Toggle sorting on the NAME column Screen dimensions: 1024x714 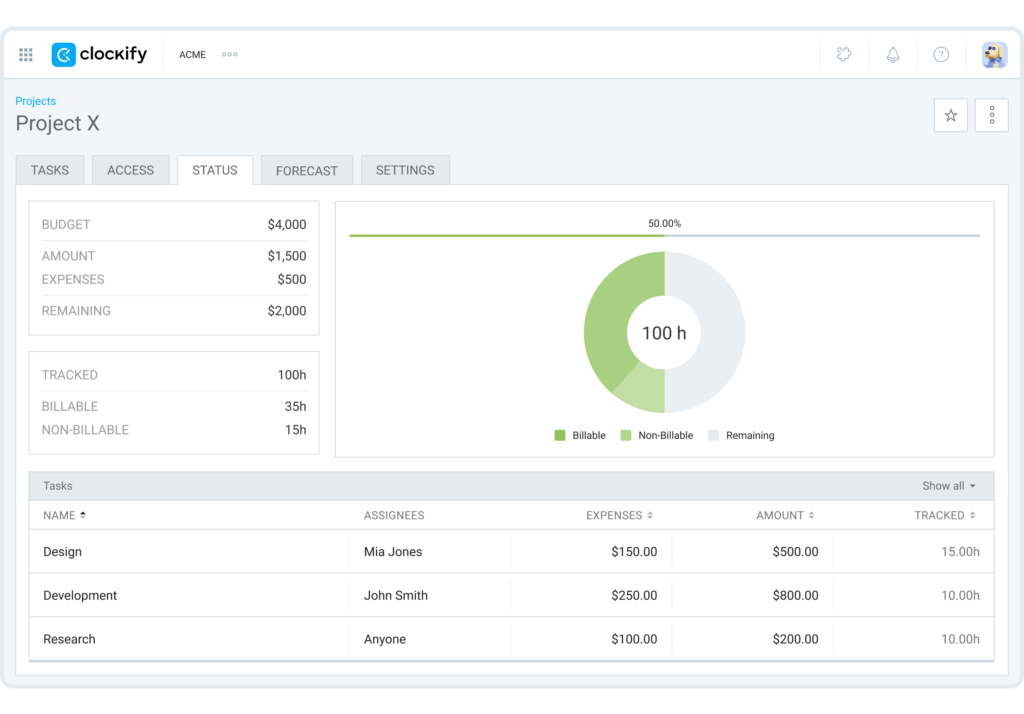coord(64,515)
